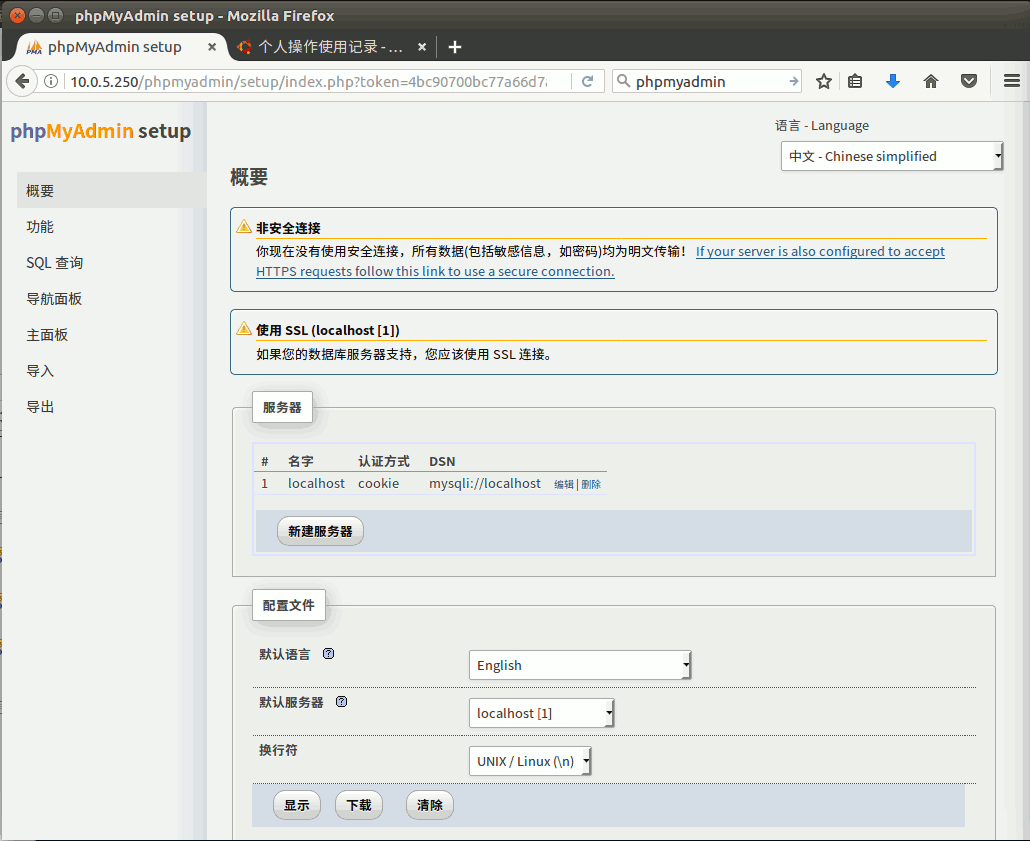
Task: Close the 个人操作使用记录 tab
Action: click(422, 47)
